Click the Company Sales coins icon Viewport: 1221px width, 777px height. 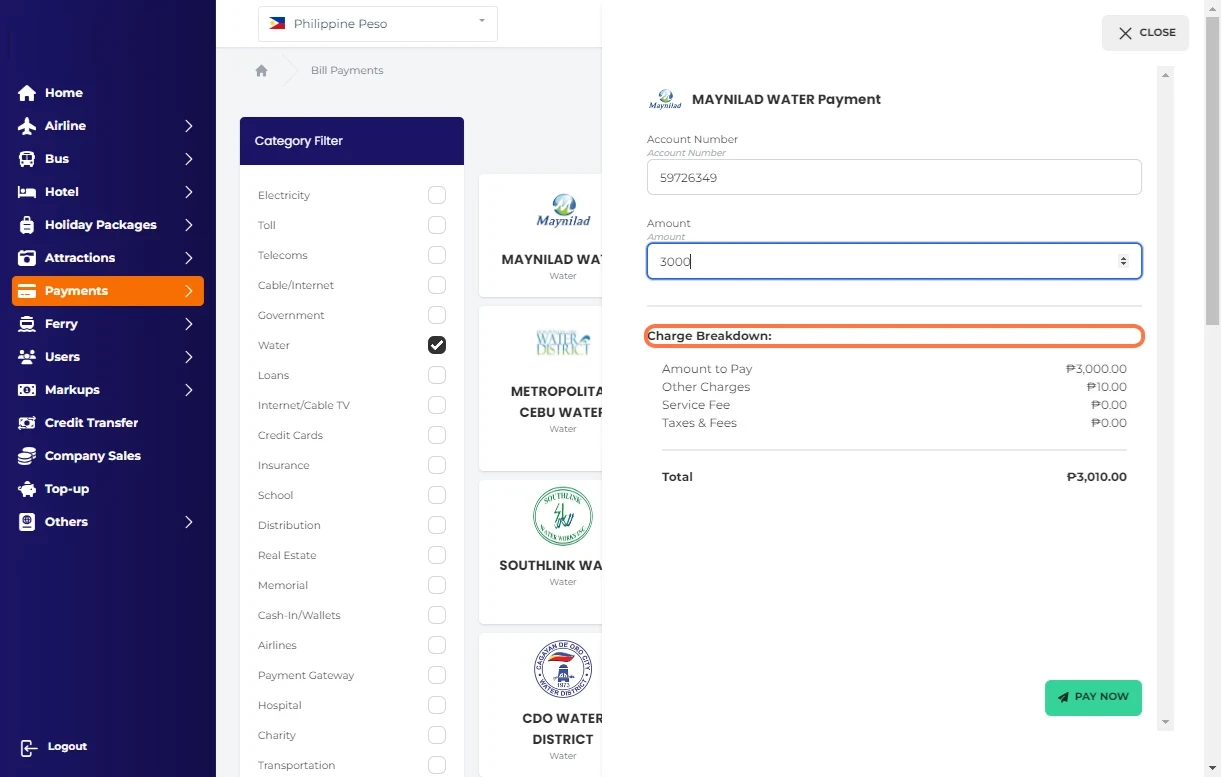pos(27,456)
